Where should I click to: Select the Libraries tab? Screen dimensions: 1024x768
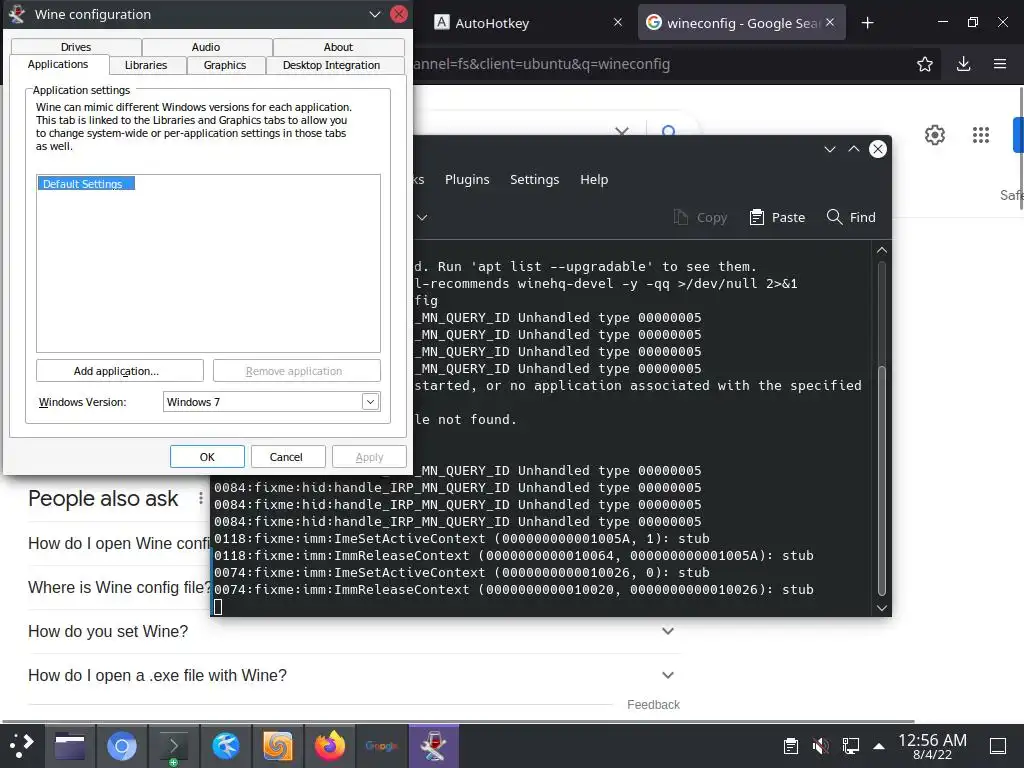pyautogui.click(x=146, y=65)
